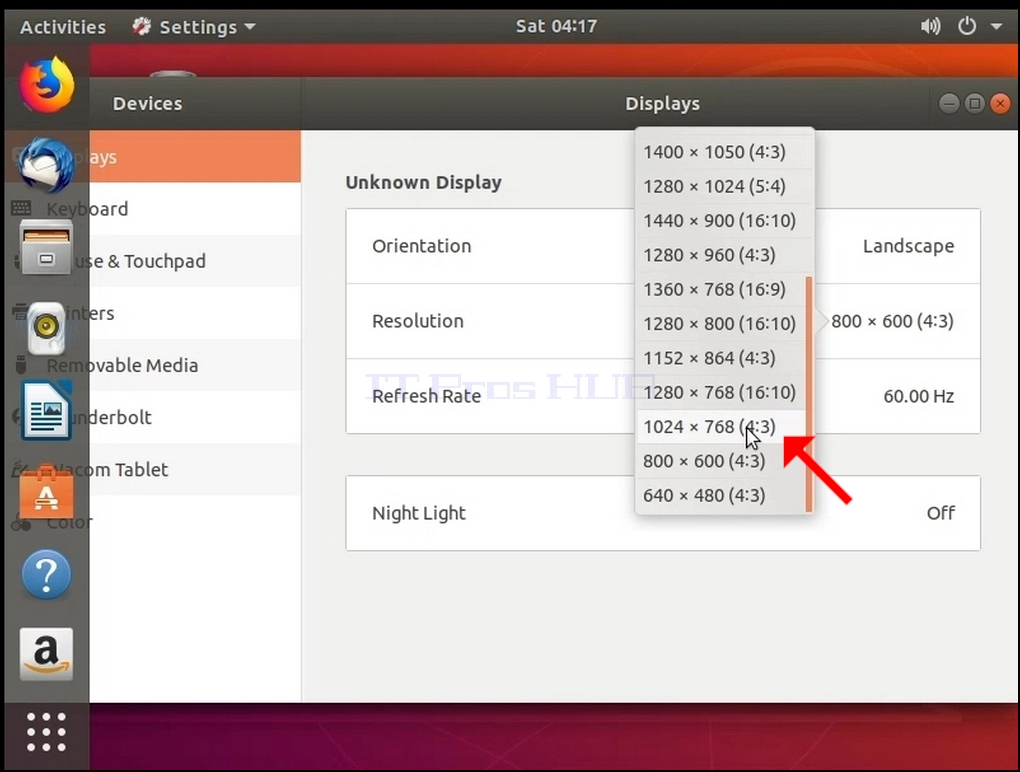Open the Files manager dock icon

pos(46,248)
